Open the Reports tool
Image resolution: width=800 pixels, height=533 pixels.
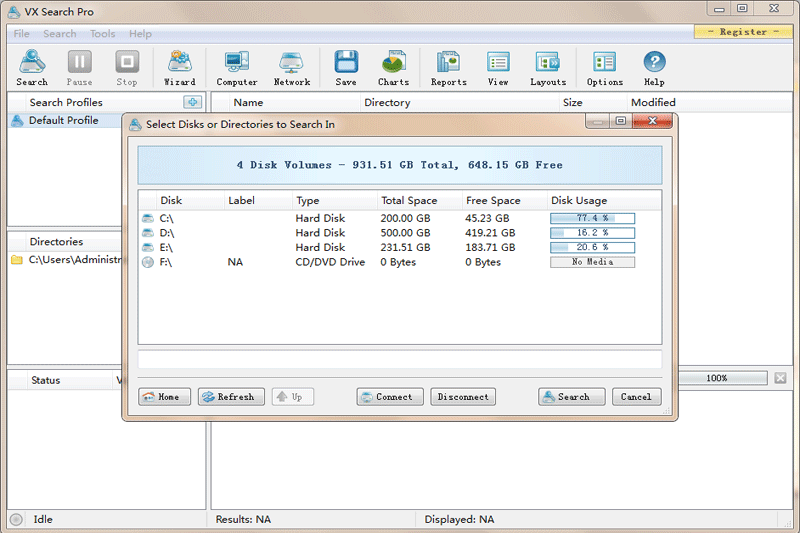[448, 68]
